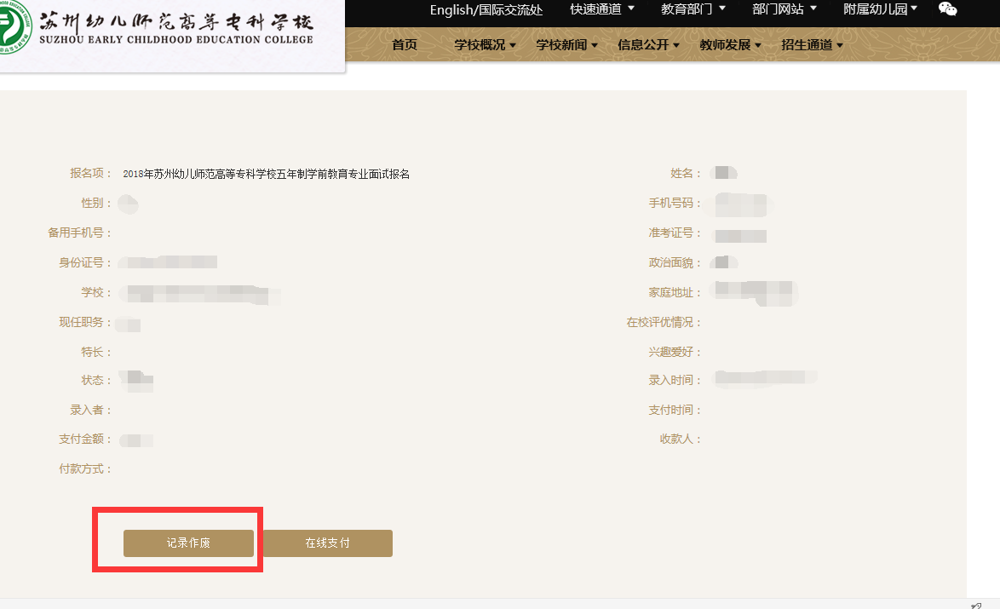Click the 准考证号 label
The width and height of the screenshot is (1000, 609).
675,233
